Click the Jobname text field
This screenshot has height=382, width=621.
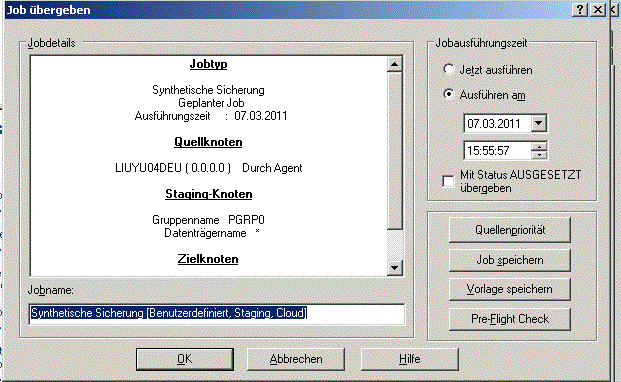pos(217,314)
